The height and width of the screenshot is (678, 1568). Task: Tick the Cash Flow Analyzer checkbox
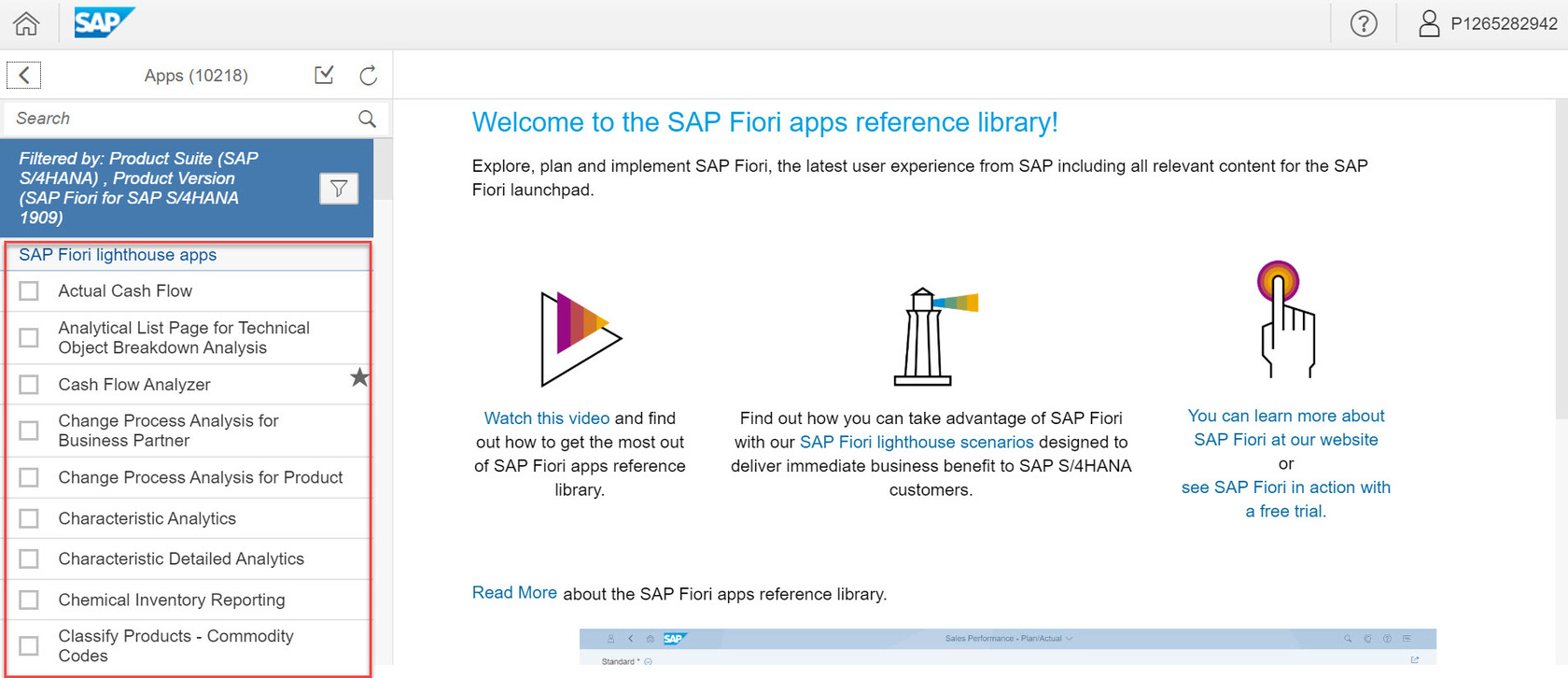(29, 385)
